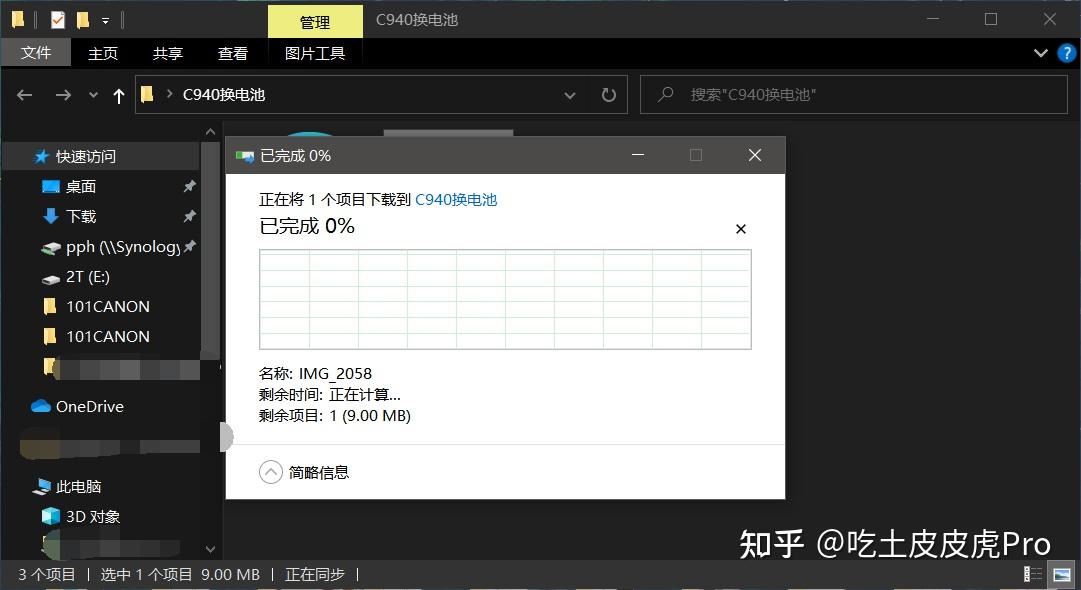The width and height of the screenshot is (1081, 590).
Task: Open the address bar dropdown arrow
Action: [570, 94]
